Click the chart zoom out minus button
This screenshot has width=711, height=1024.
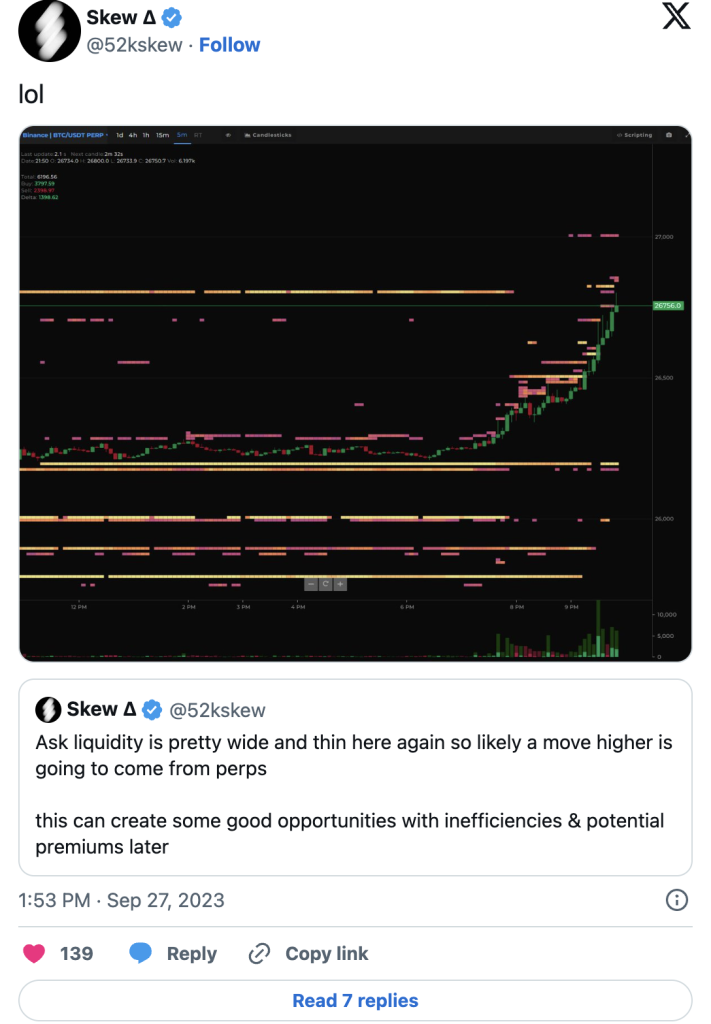click(311, 584)
